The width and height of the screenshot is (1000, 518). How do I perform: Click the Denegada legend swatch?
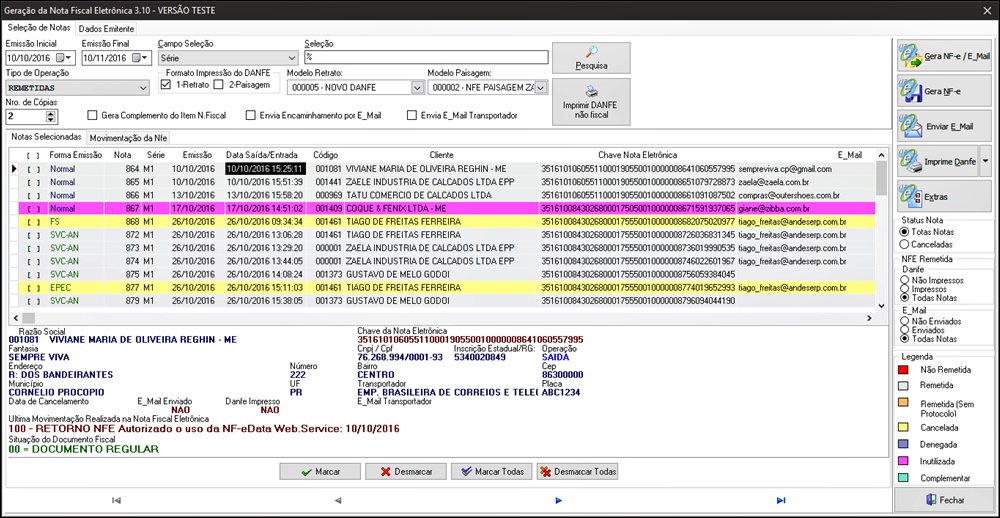point(902,444)
